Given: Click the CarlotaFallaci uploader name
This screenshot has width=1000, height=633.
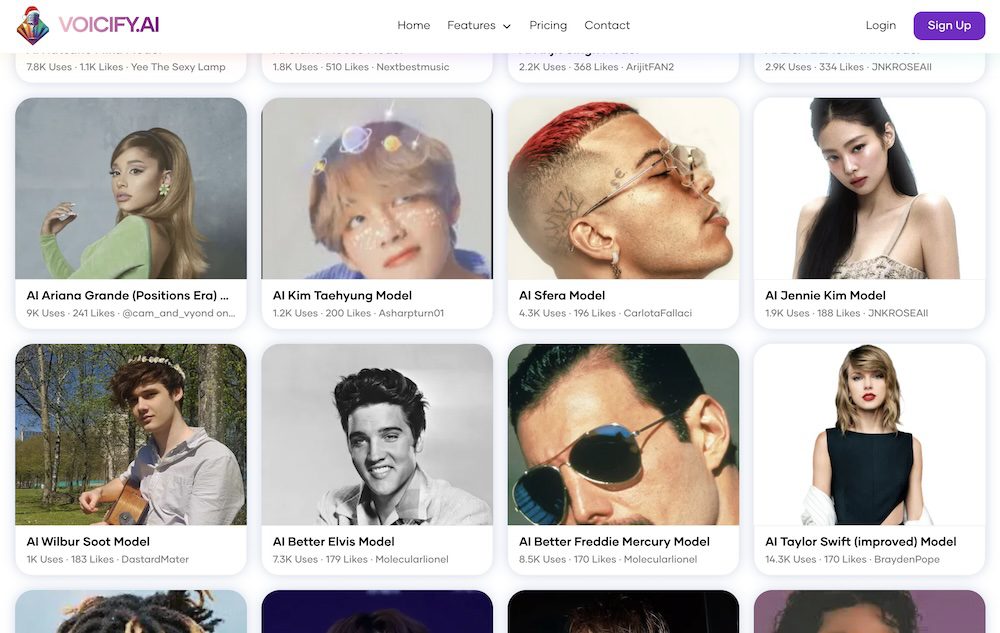Looking at the screenshot, I should tap(657, 313).
